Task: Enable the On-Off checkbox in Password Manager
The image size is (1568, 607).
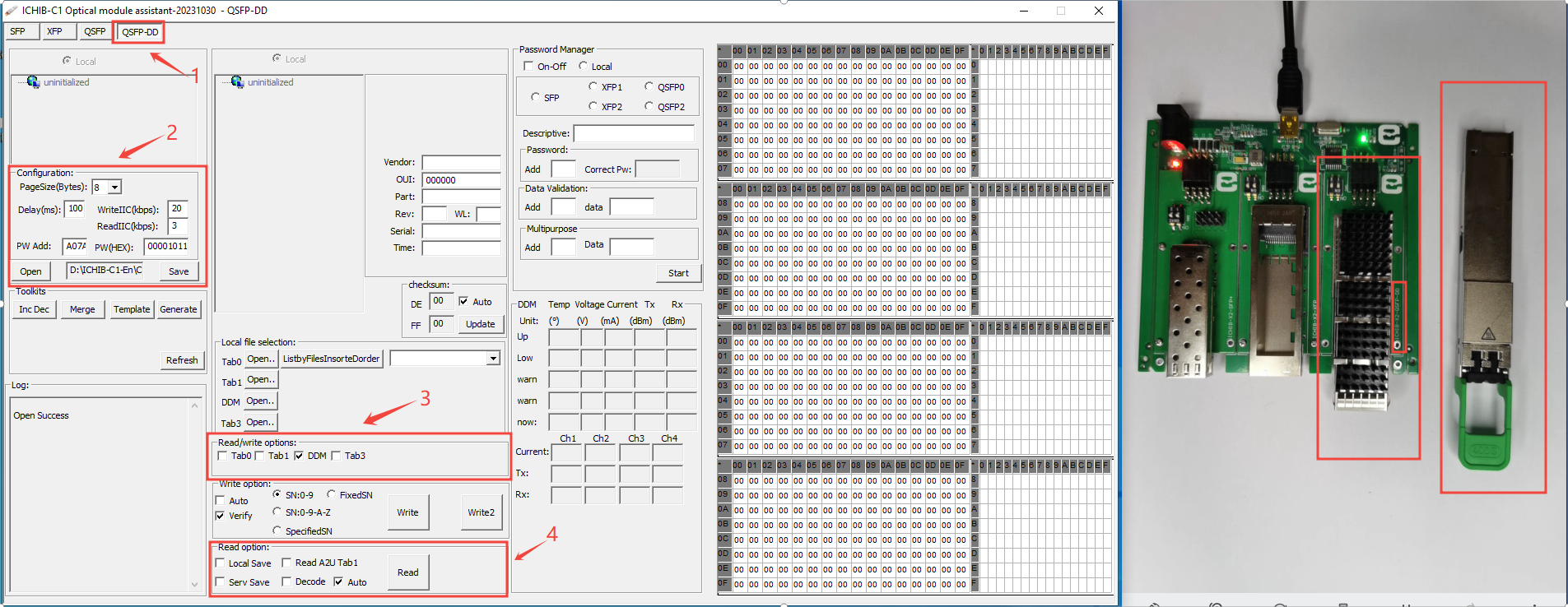Action: [x=529, y=67]
